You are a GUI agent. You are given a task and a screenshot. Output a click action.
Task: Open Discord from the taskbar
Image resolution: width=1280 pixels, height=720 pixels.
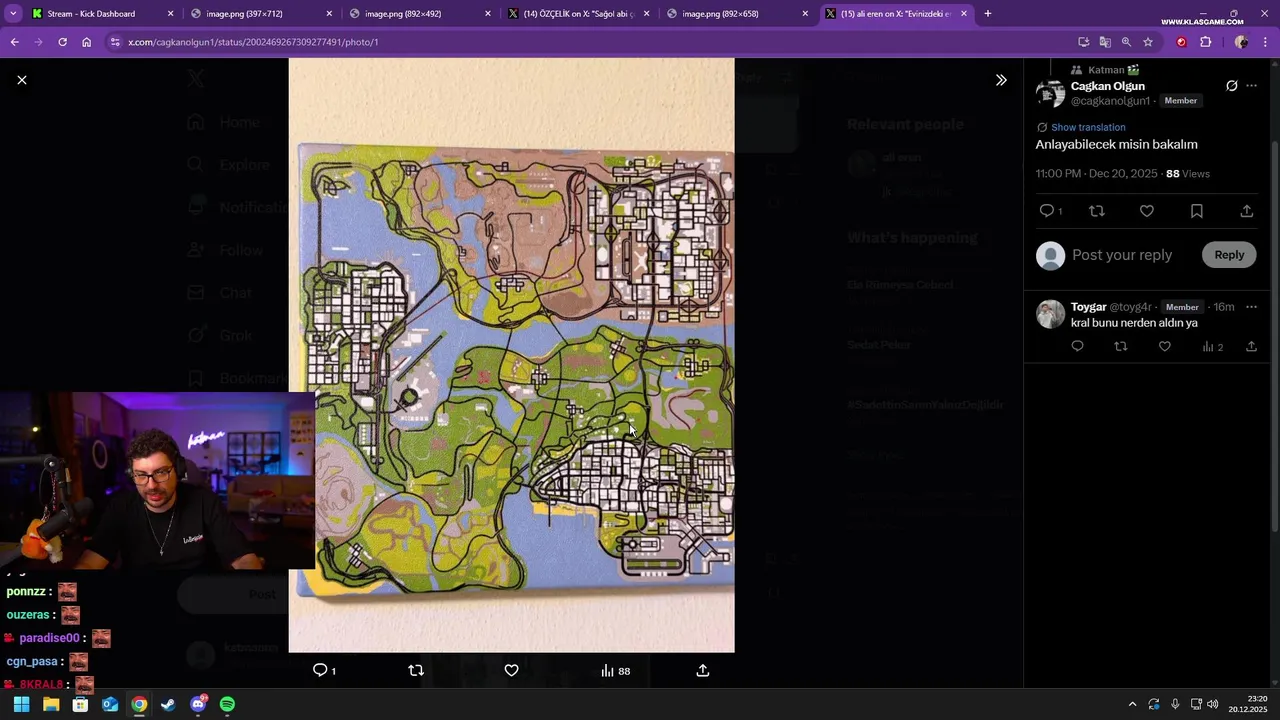tap(198, 704)
